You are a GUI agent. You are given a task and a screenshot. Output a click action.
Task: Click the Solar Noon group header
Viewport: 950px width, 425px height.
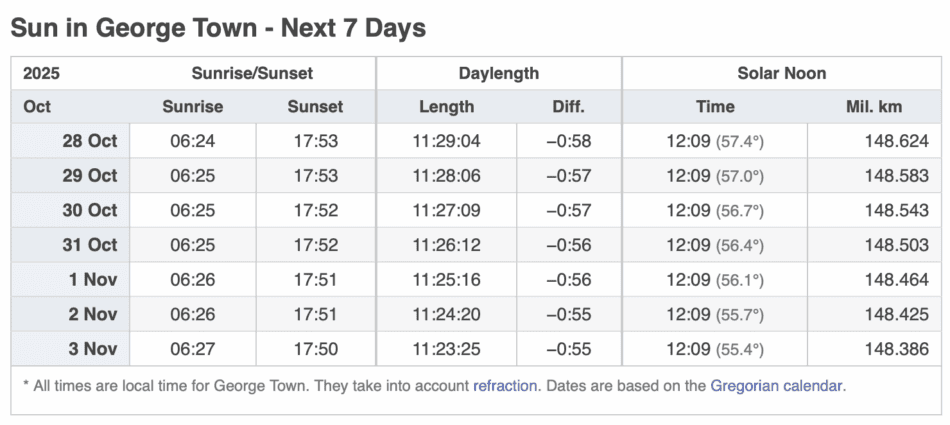coord(783,73)
